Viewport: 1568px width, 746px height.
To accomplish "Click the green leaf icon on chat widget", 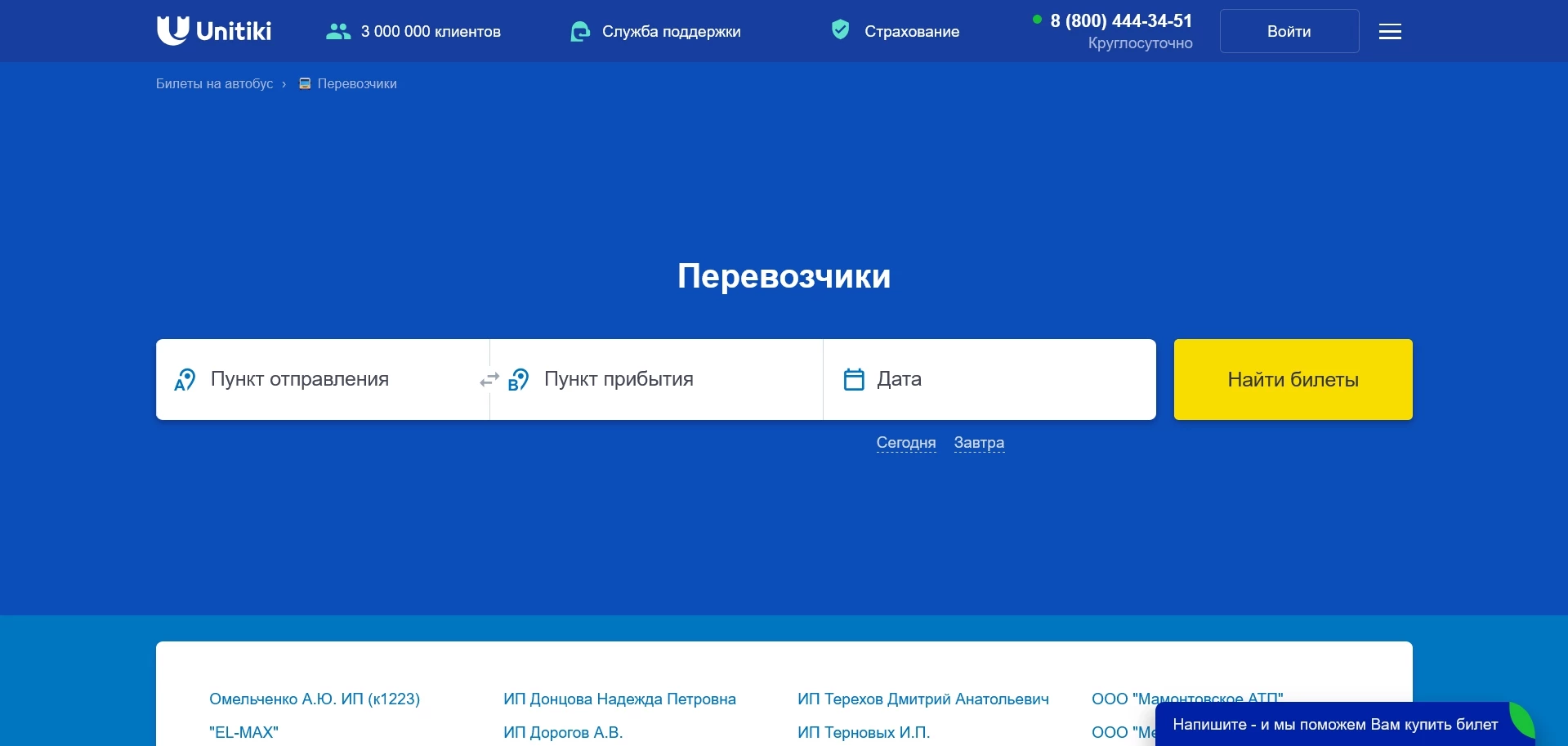I will point(1521,721).
